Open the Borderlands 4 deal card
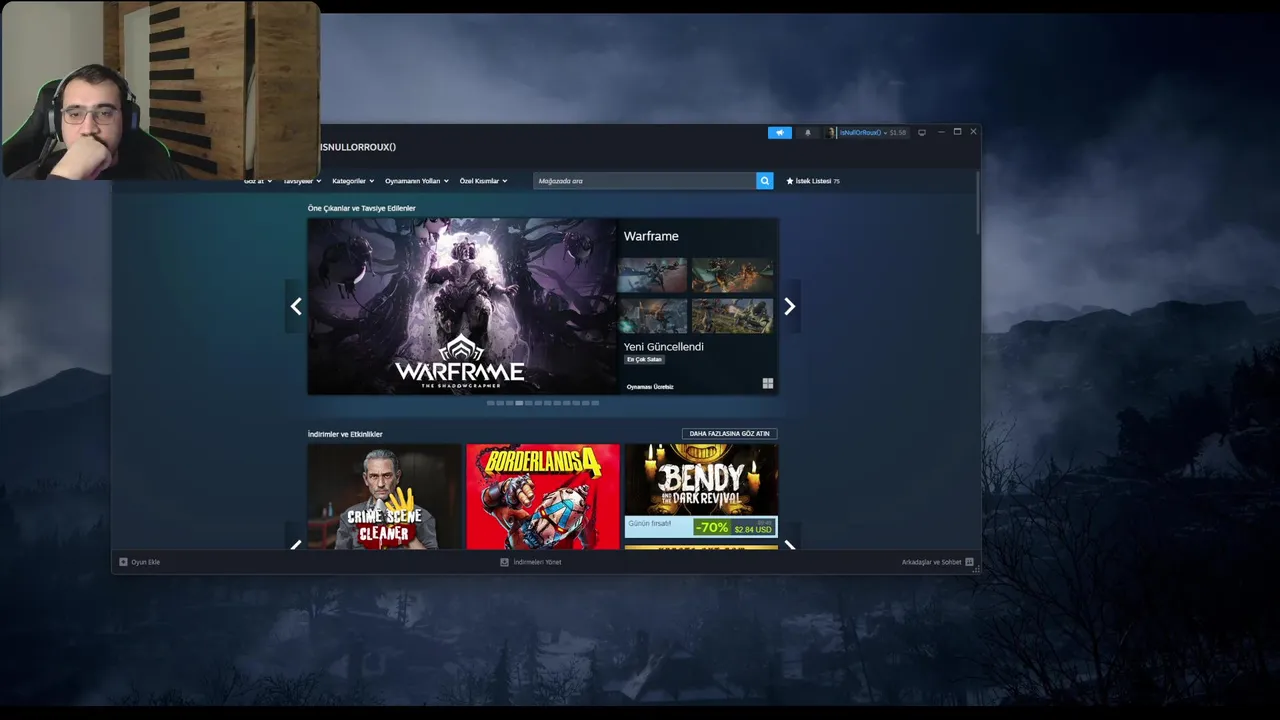This screenshot has width=1280, height=720. pyautogui.click(x=543, y=496)
